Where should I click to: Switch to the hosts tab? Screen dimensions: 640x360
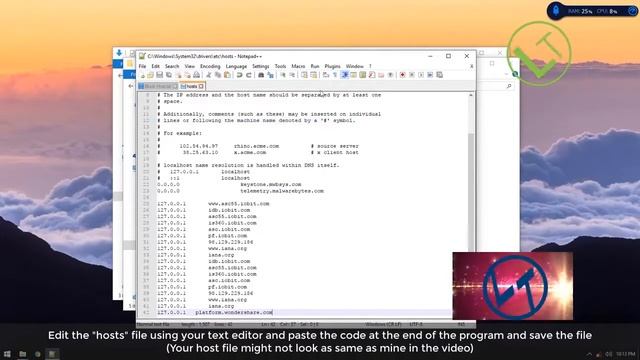pyautogui.click(x=191, y=86)
